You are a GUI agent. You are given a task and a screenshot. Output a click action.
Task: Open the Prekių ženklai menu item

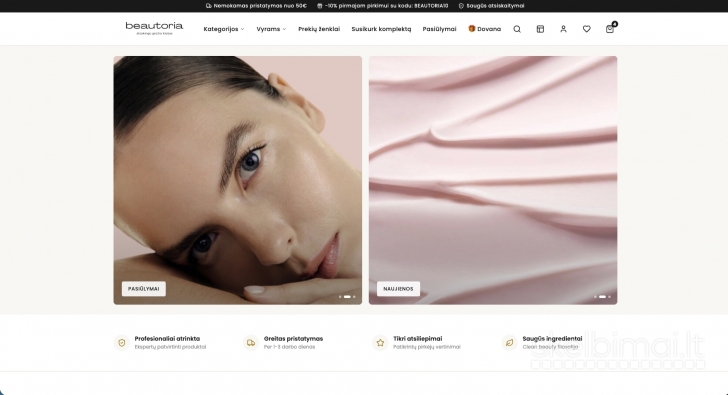coord(319,29)
